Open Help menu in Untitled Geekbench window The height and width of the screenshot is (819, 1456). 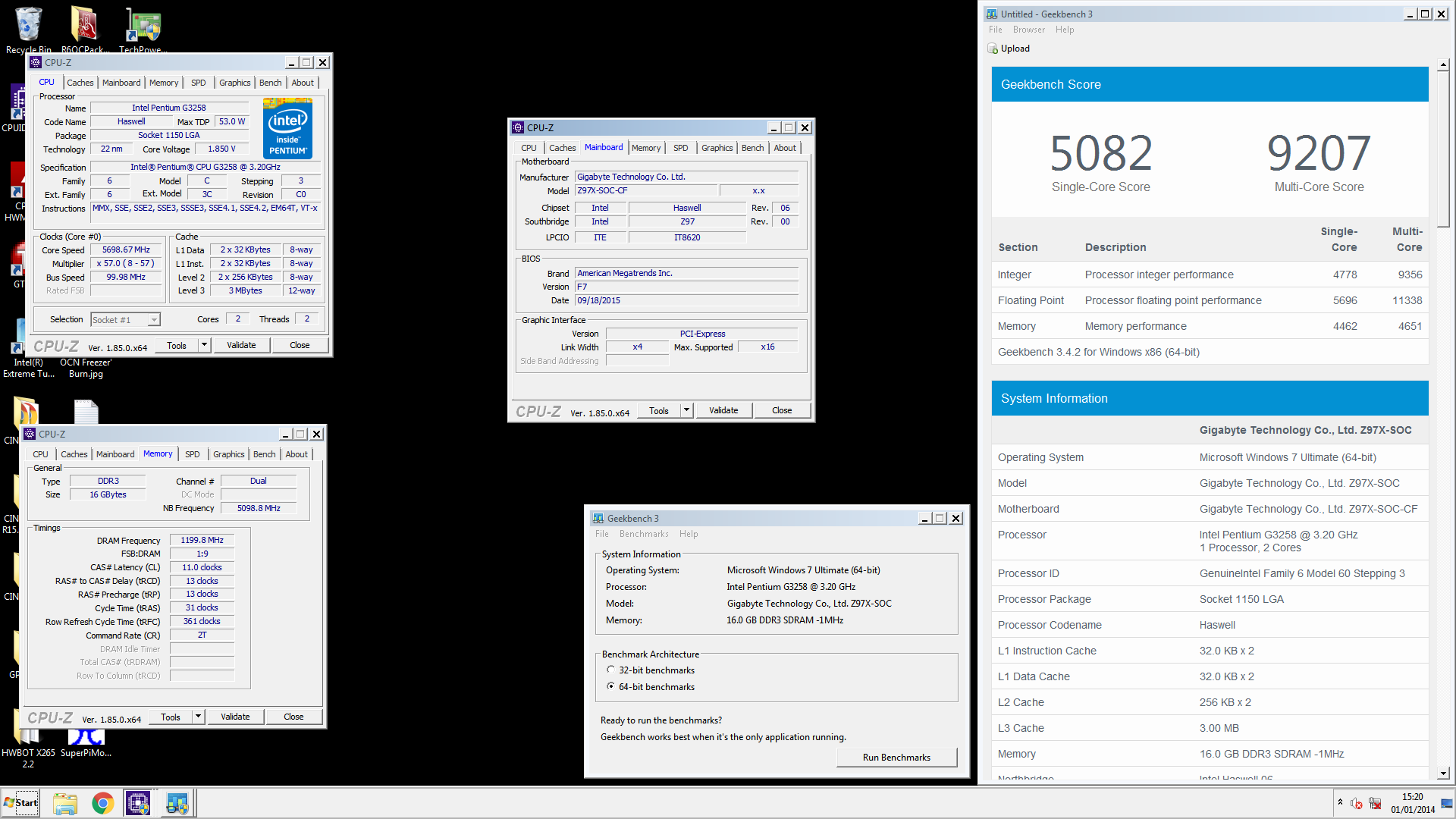[1064, 30]
